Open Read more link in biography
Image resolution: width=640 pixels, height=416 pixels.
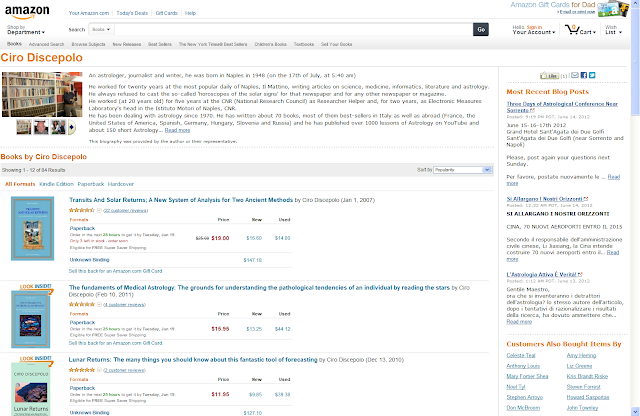click(x=177, y=130)
